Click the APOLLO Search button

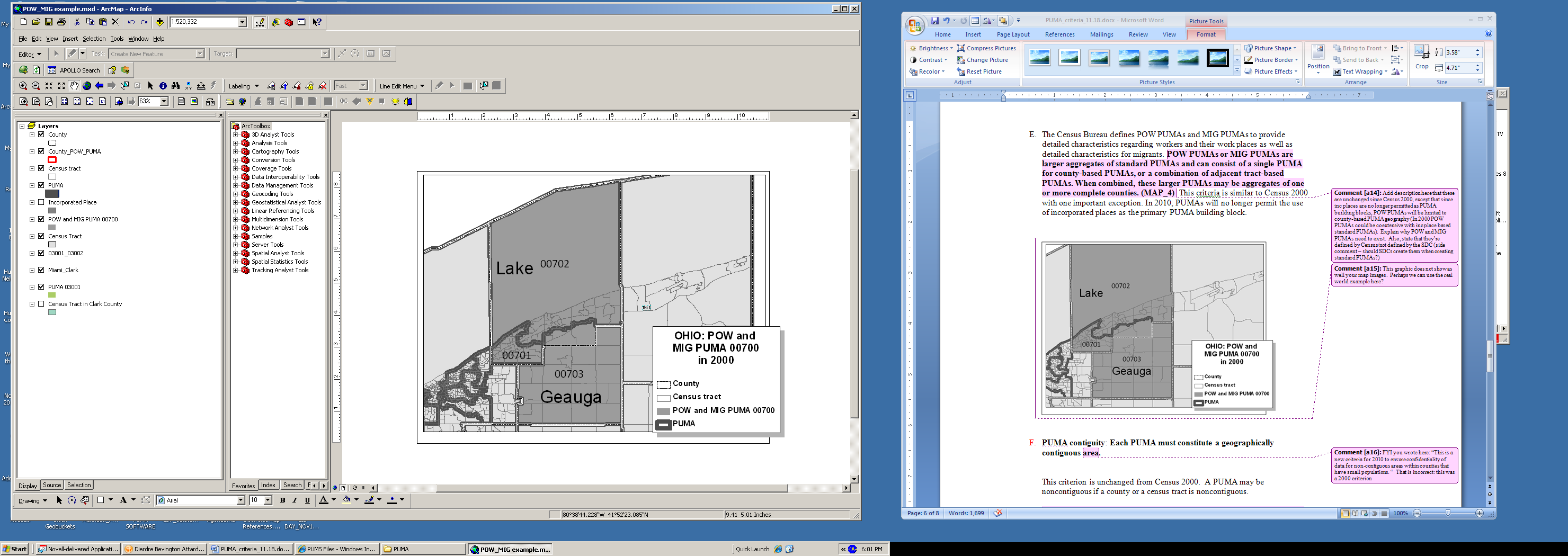coord(74,70)
